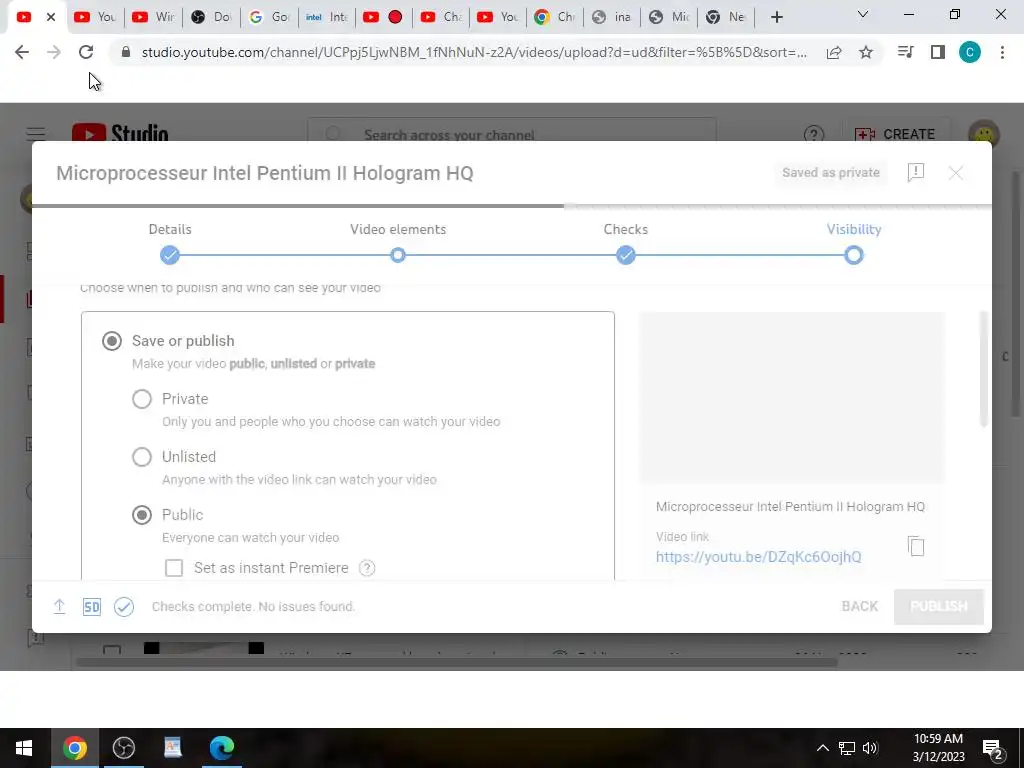Screen dimensions: 1024x768
Task: Close the active YouTube Studio tab
Action: click(51, 17)
